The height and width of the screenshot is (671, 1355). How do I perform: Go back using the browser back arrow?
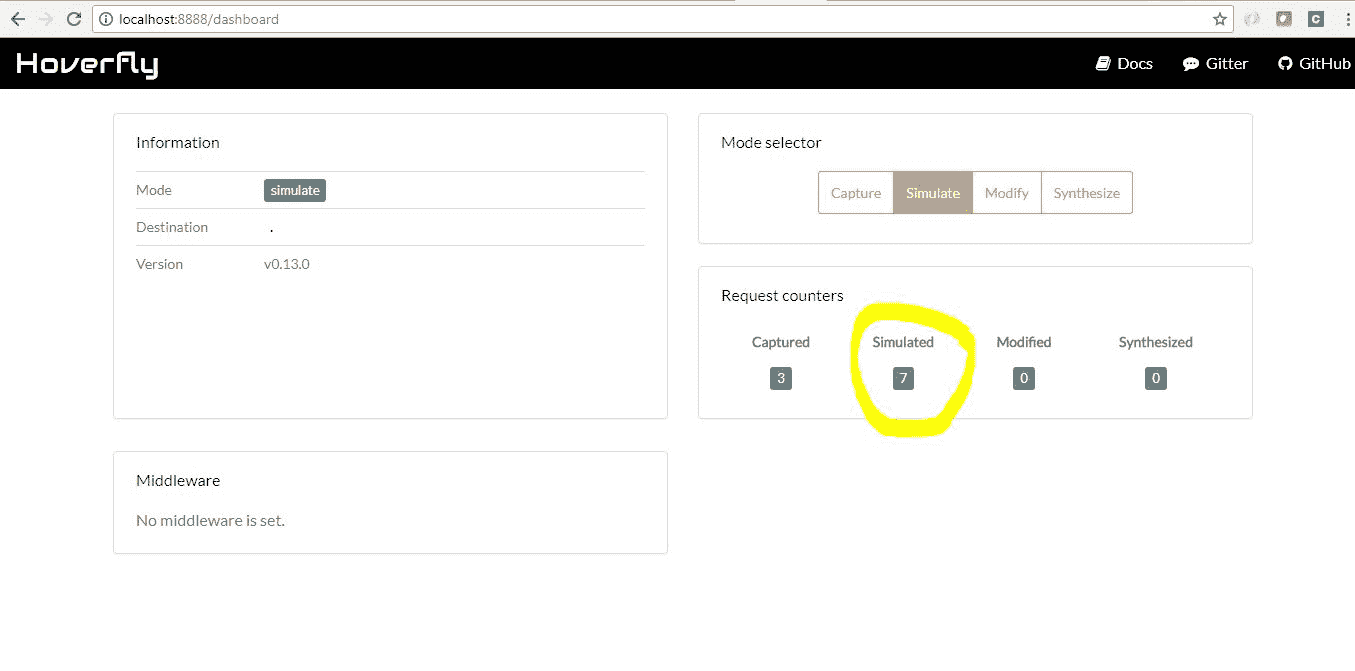(x=18, y=19)
